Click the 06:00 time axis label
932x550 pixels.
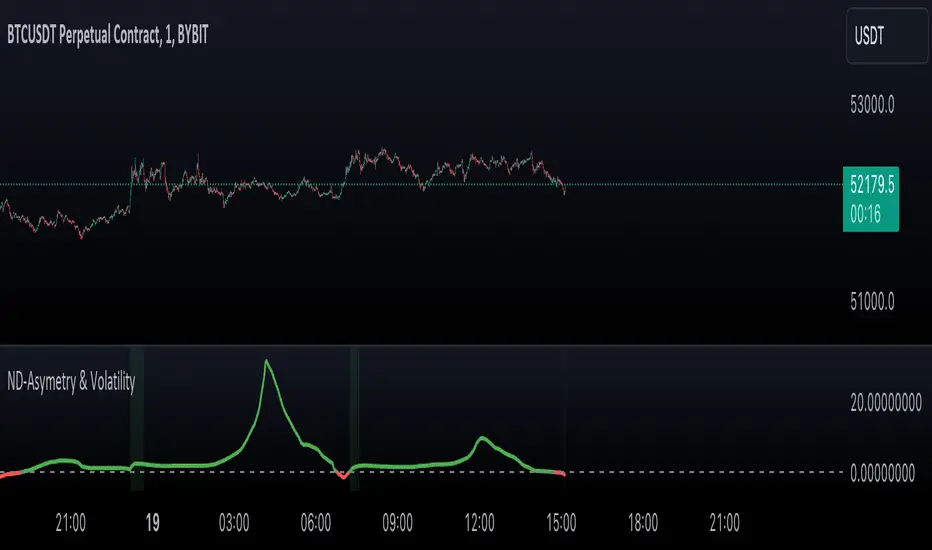point(316,523)
